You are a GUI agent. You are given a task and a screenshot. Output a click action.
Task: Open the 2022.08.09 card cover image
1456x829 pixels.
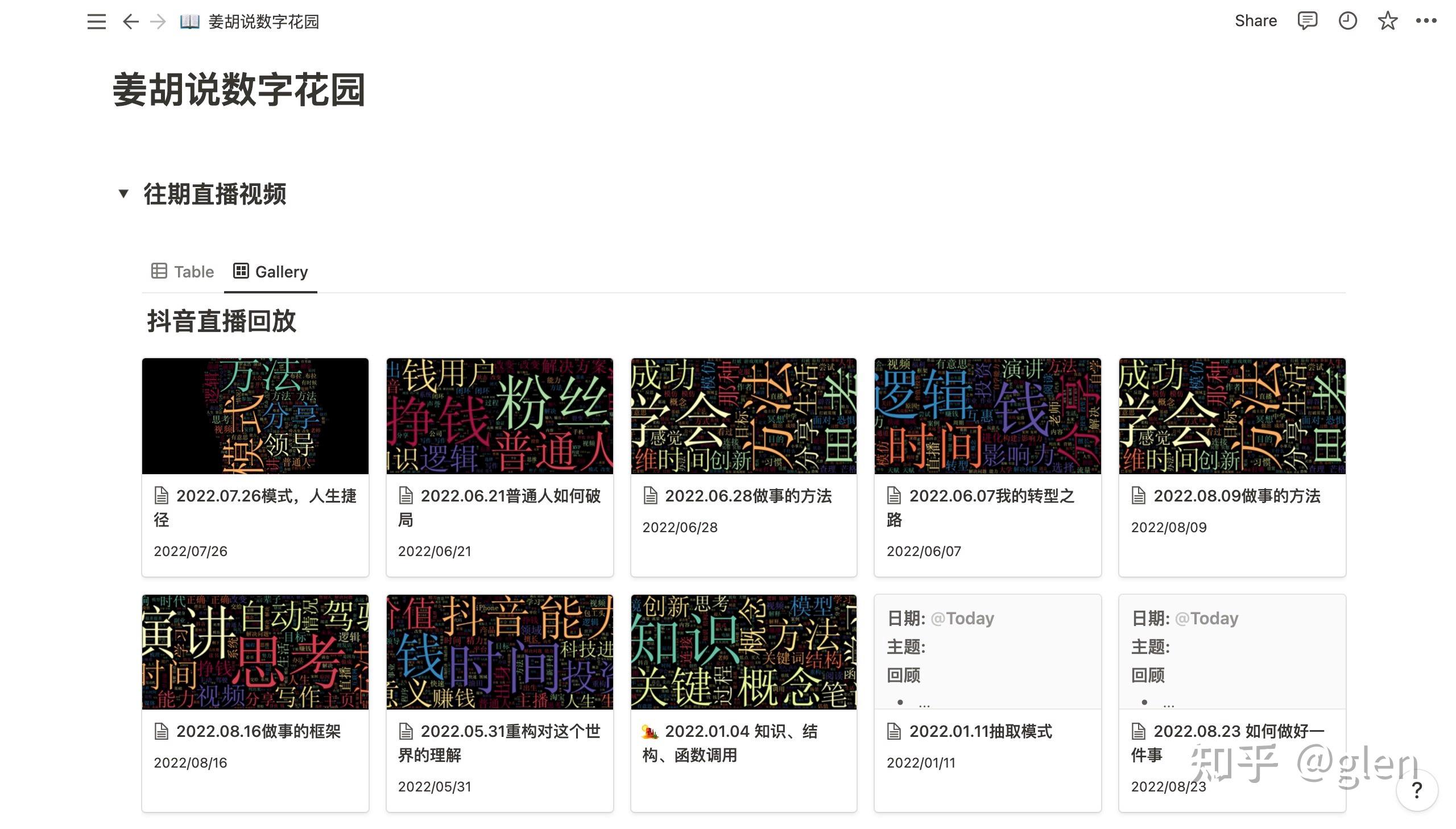[x=1232, y=416]
